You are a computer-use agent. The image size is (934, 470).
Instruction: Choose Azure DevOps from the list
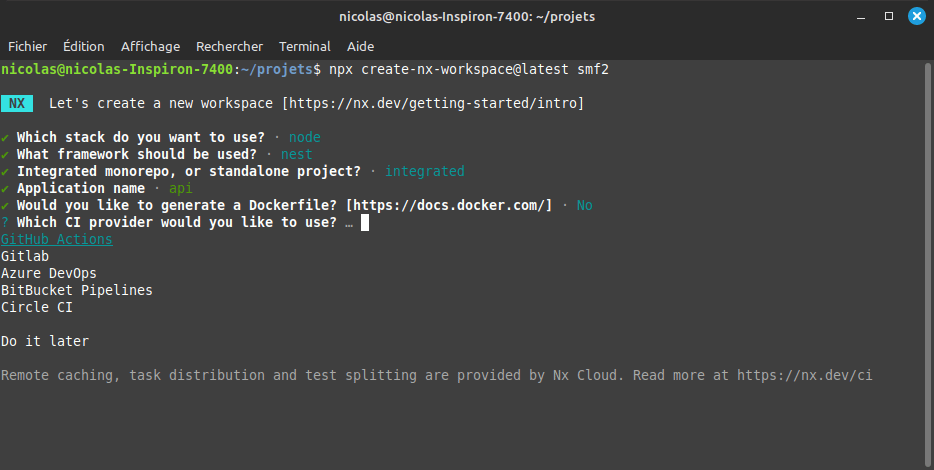[49, 273]
